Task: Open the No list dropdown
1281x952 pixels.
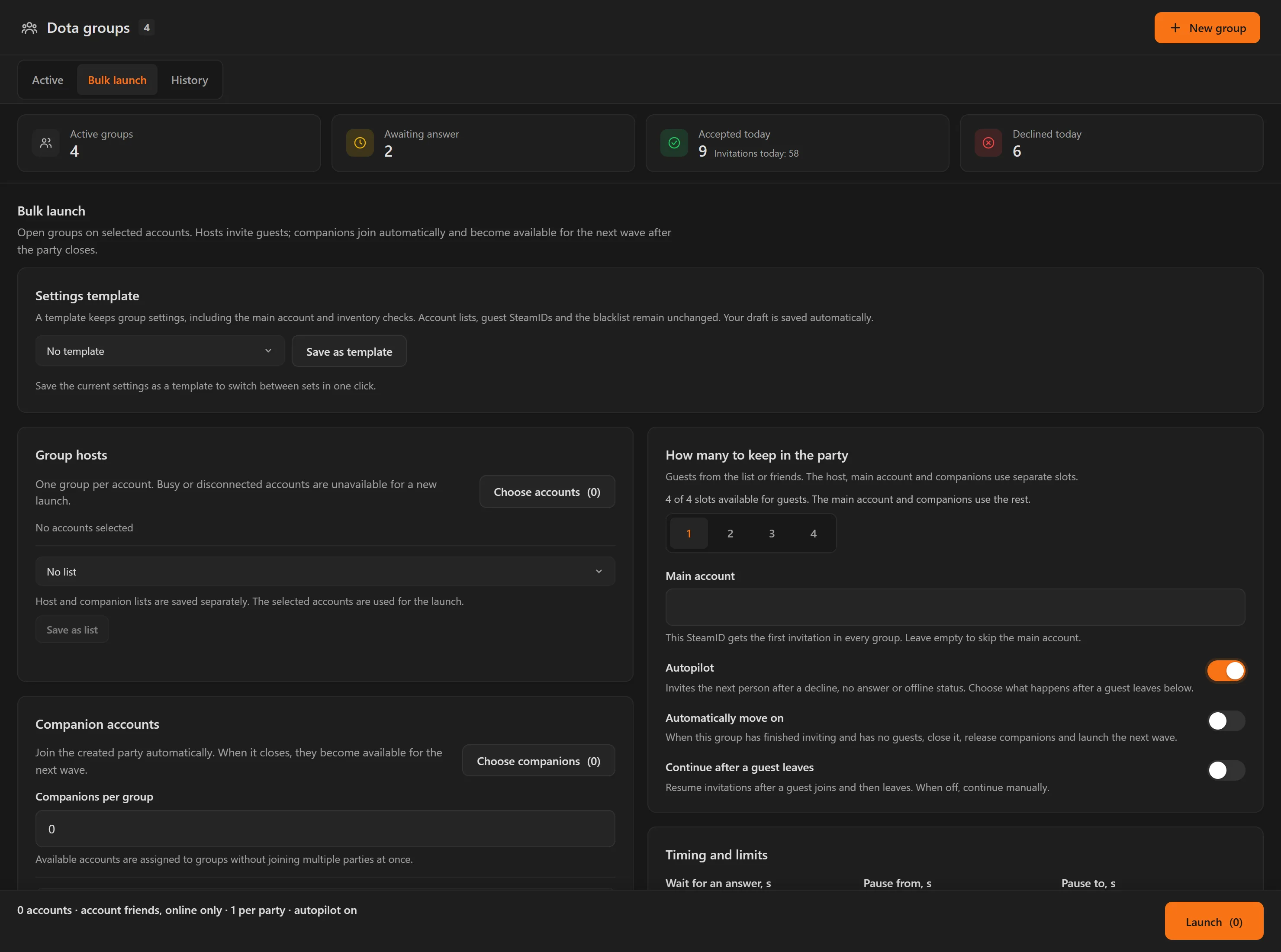Action: click(x=325, y=572)
